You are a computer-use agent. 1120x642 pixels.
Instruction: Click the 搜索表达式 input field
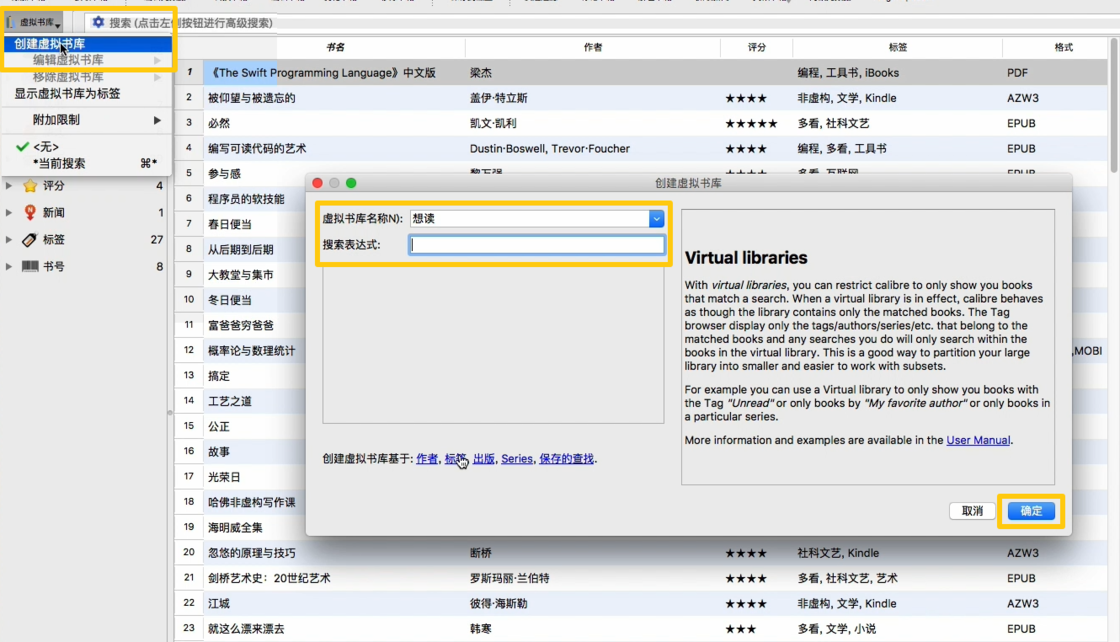tap(536, 245)
